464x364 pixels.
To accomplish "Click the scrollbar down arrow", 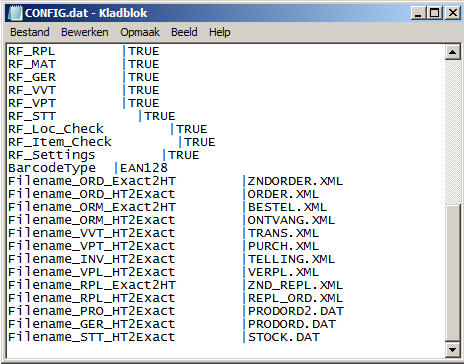I will pos(452,350).
